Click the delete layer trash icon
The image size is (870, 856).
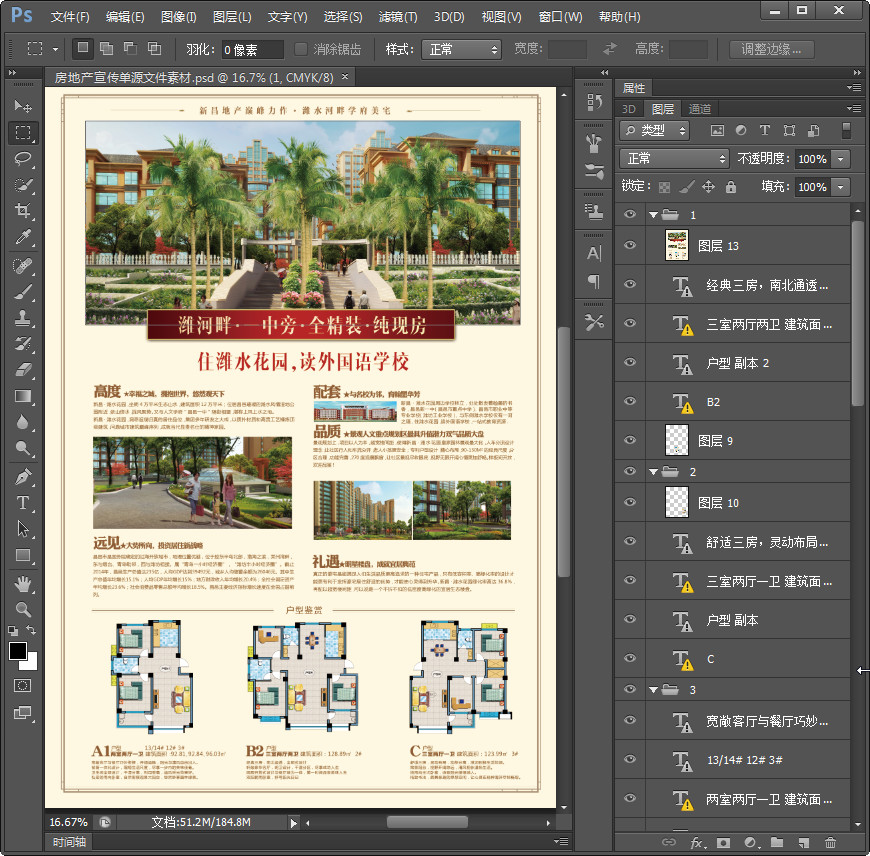(x=829, y=843)
